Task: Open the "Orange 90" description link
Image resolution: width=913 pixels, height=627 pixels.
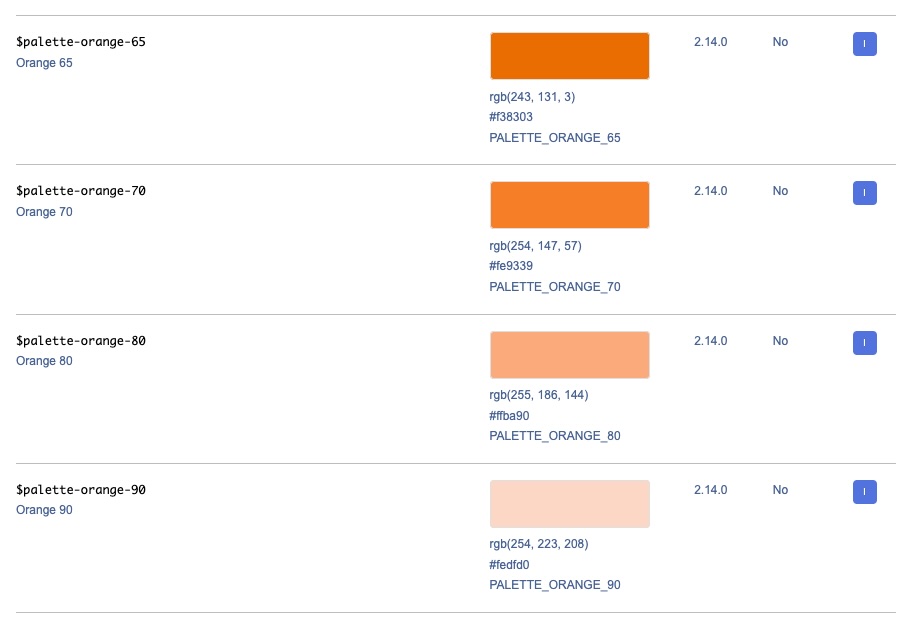Action: 44,510
